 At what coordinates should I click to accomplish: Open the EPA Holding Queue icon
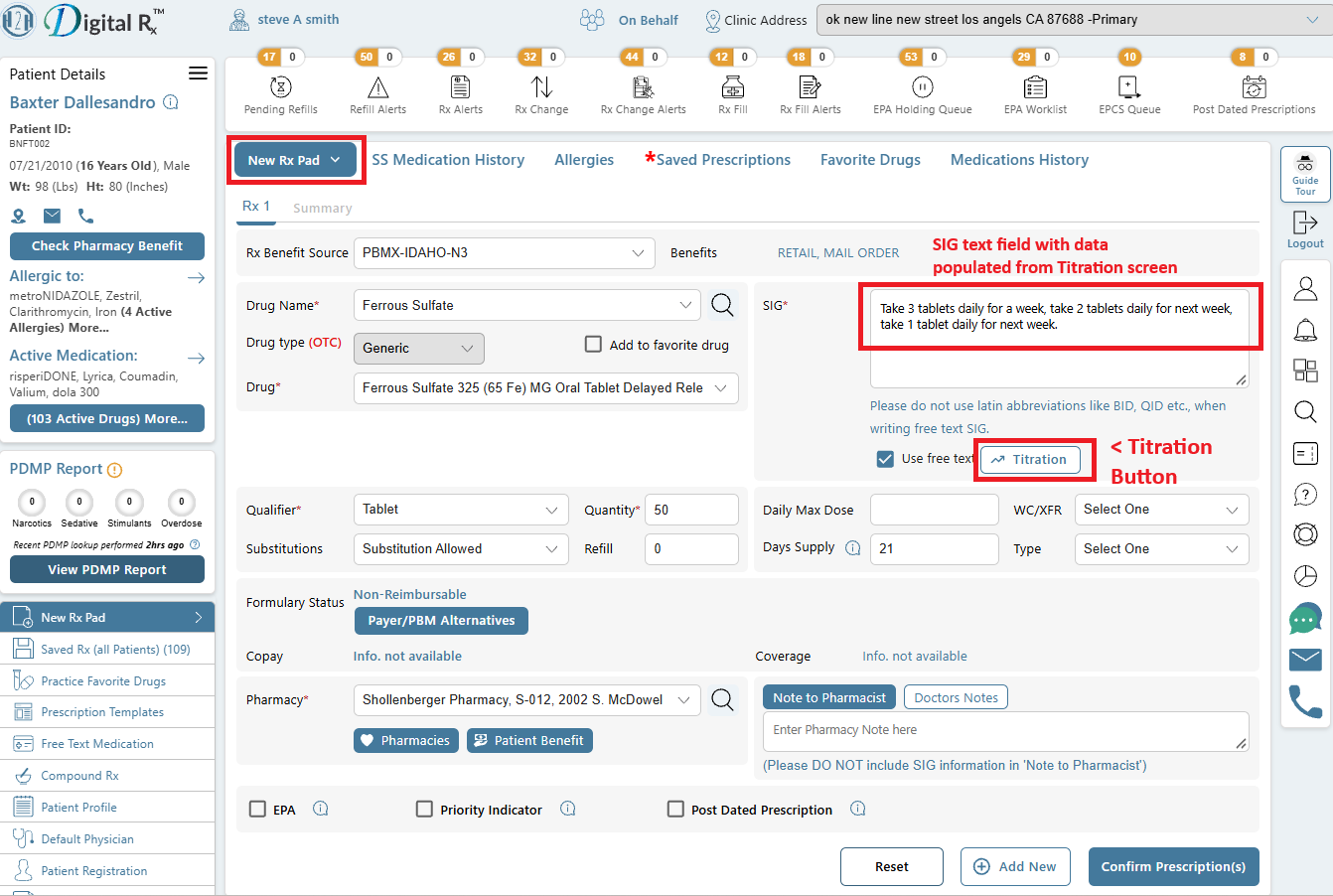pos(922,86)
